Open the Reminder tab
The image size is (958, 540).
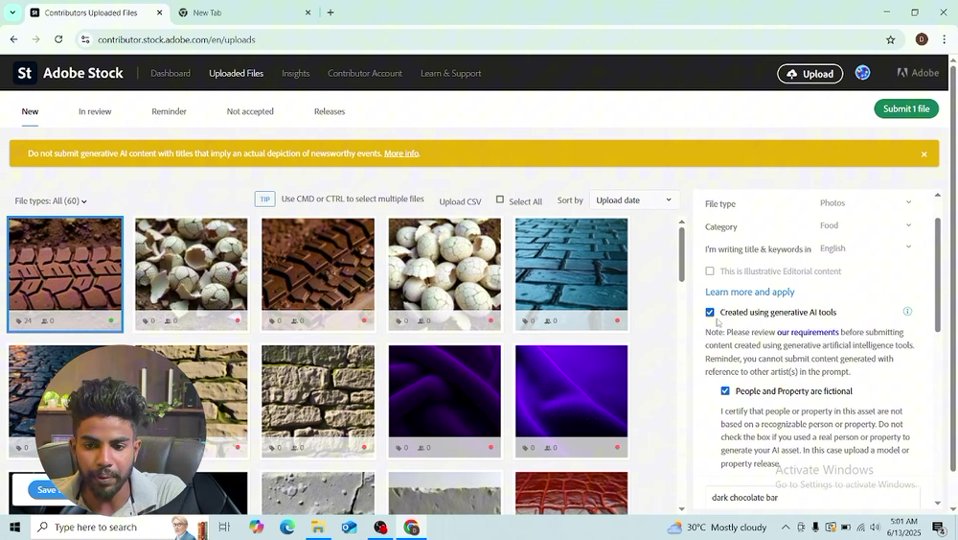tap(169, 111)
